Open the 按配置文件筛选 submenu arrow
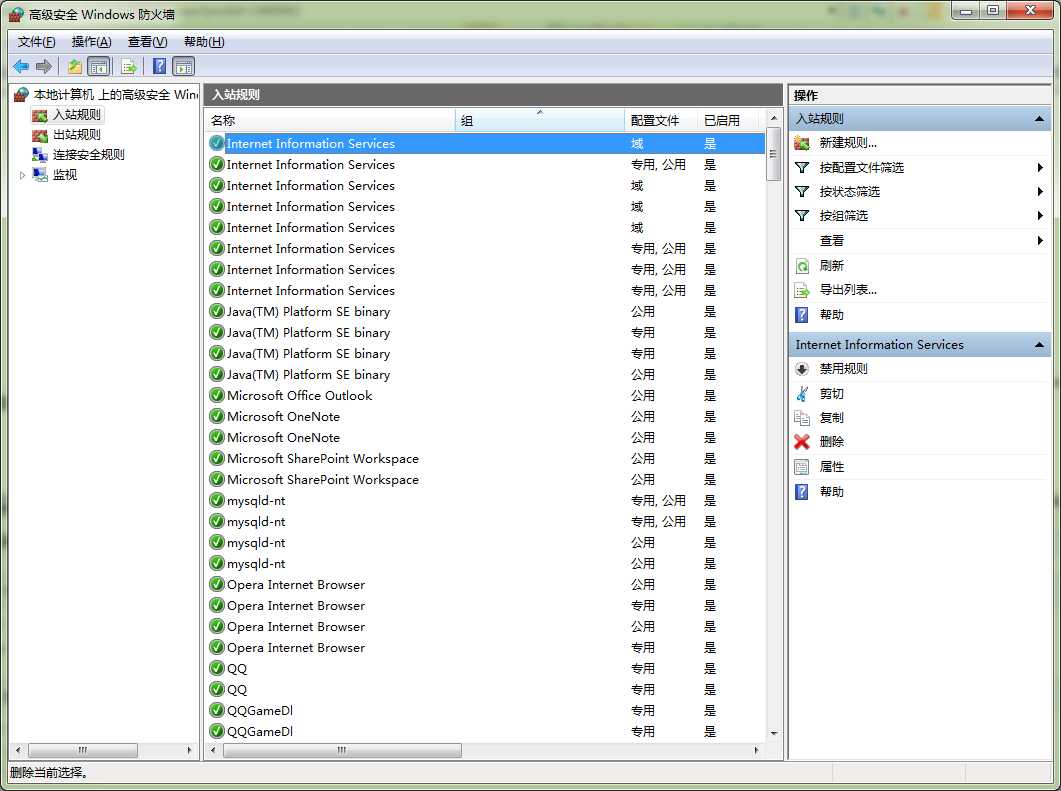This screenshot has height=791, width=1061. coord(1040,167)
